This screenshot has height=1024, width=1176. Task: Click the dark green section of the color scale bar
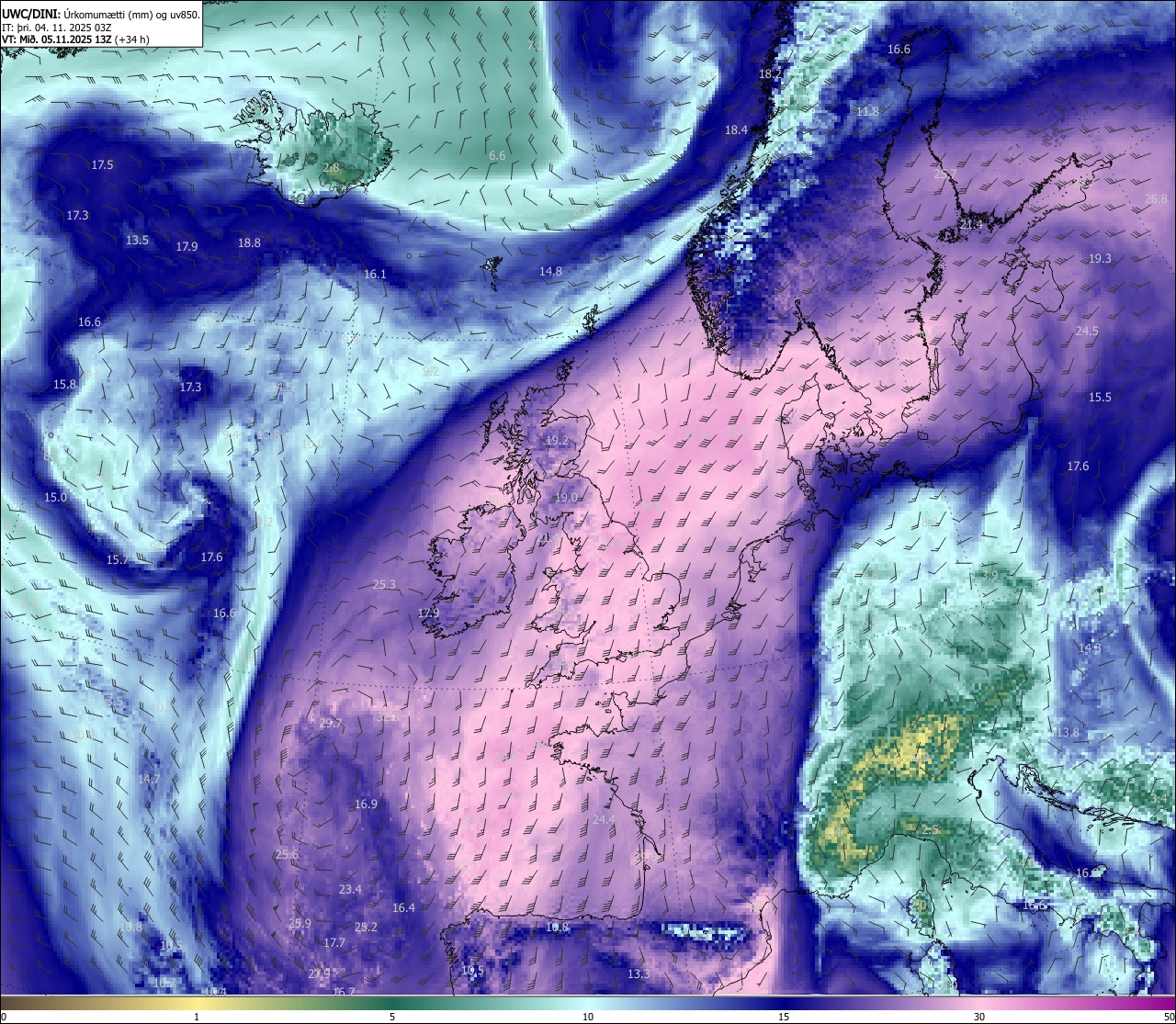392,1003
